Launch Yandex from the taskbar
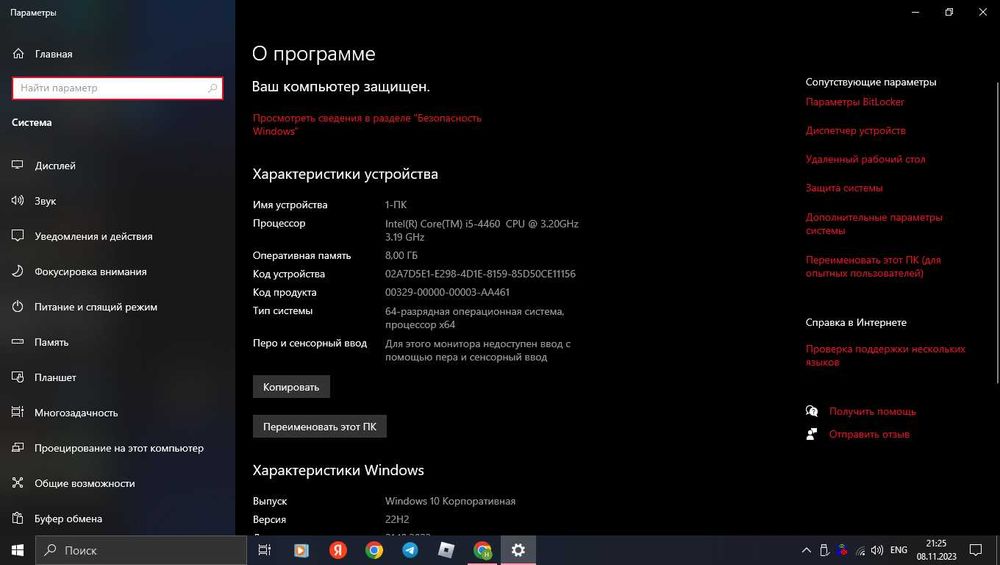Viewport: 1000px width, 565px height. point(338,550)
